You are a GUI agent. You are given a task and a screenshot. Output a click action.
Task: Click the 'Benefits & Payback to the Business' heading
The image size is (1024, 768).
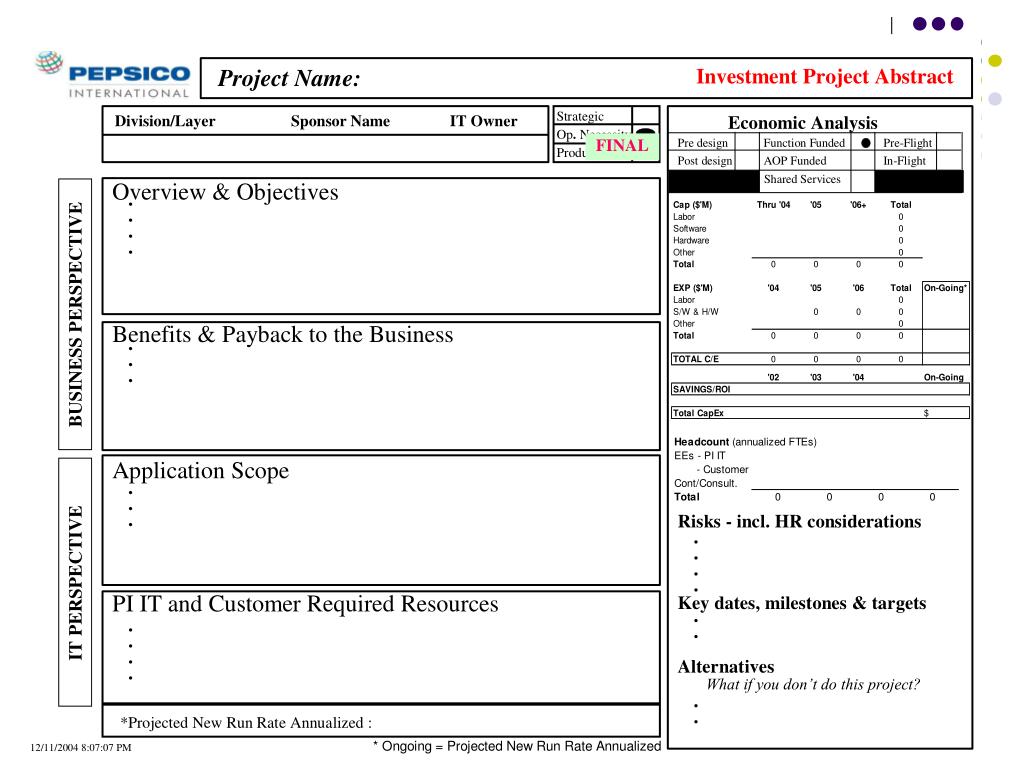coord(283,334)
